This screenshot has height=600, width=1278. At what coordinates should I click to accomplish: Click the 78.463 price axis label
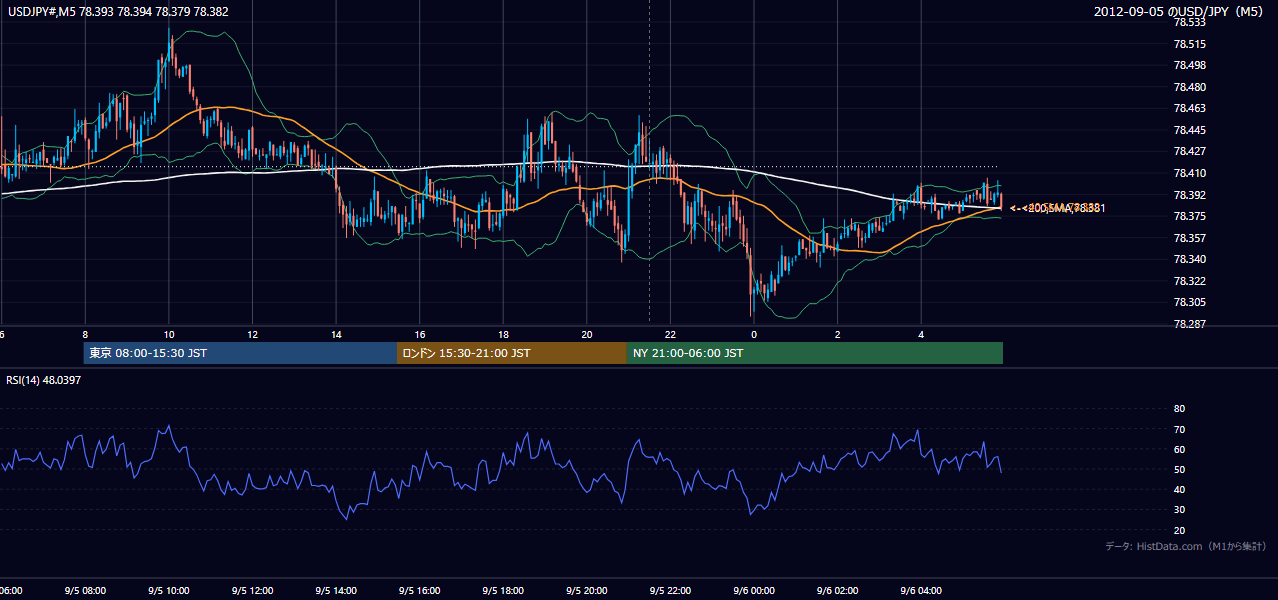[1189, 108]
